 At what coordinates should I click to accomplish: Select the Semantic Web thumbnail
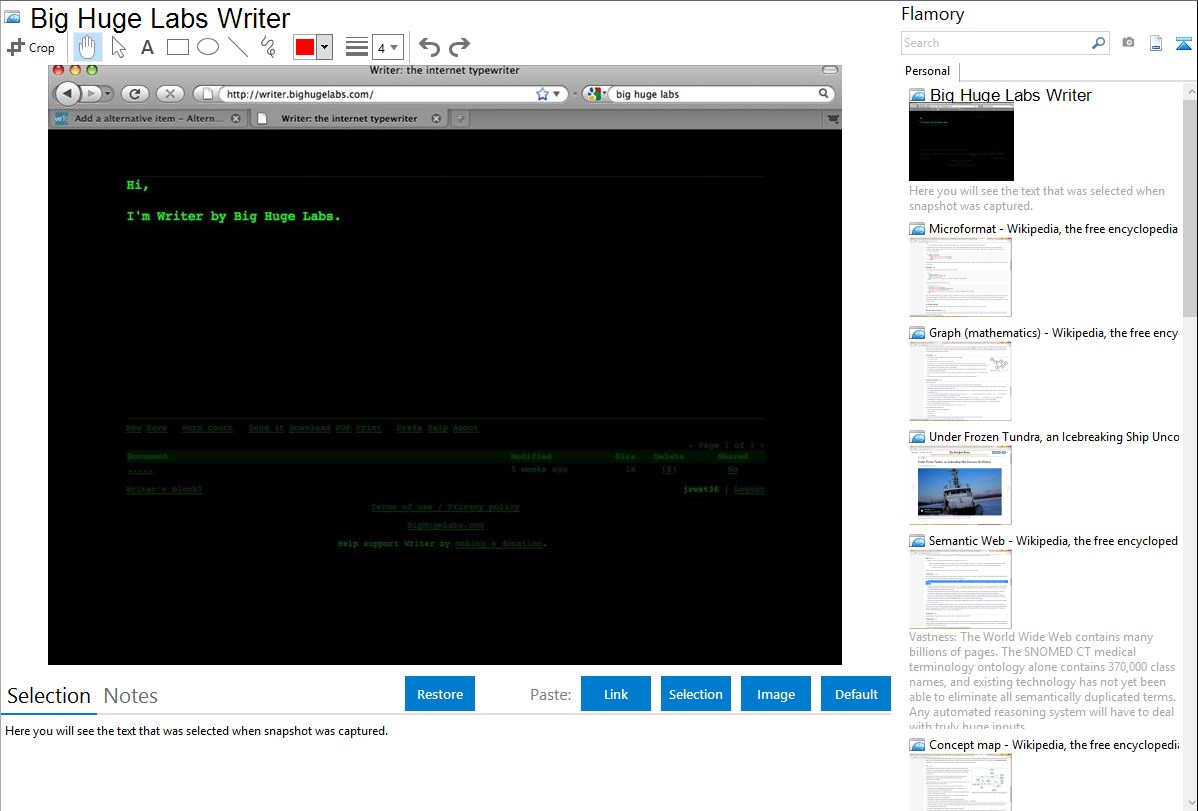coord(960,589)
